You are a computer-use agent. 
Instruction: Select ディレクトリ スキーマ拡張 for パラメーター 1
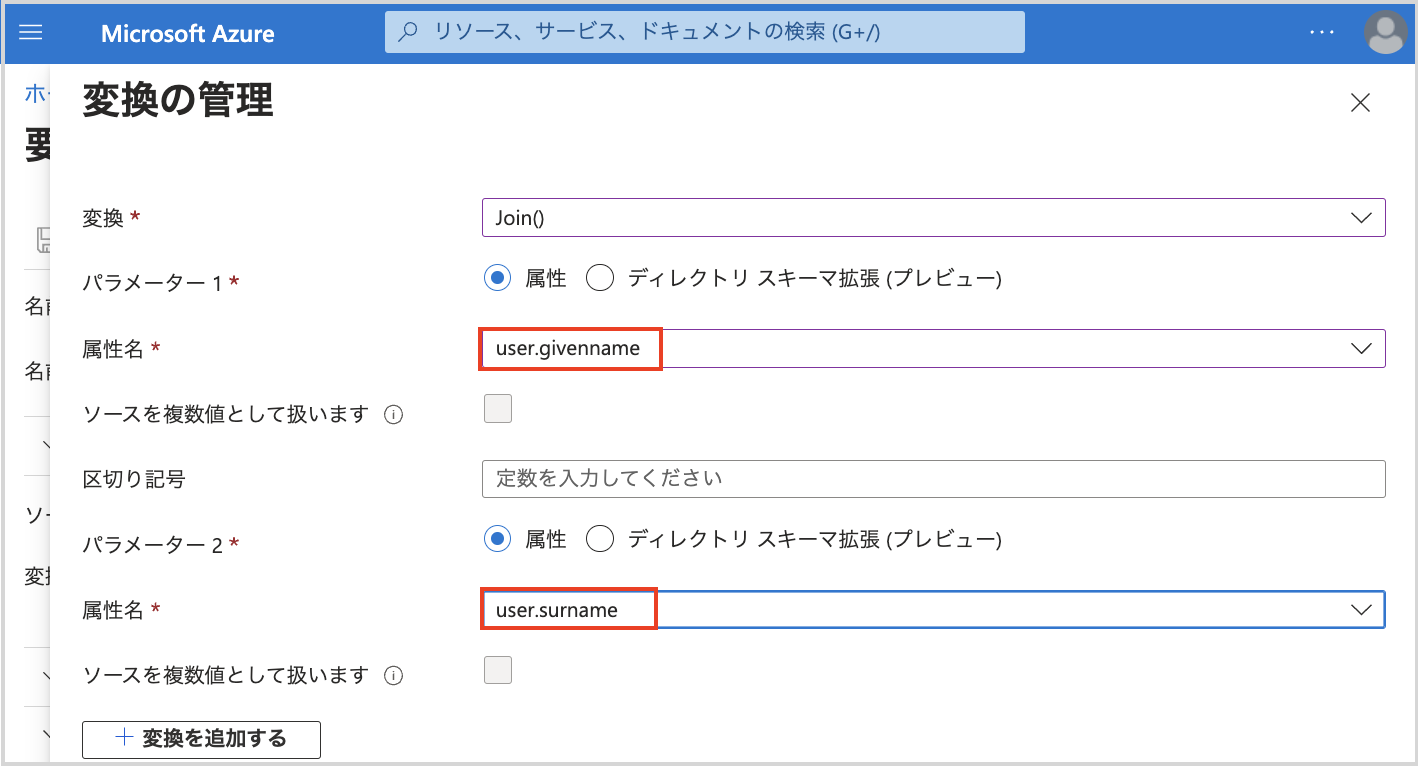point(600,278)
